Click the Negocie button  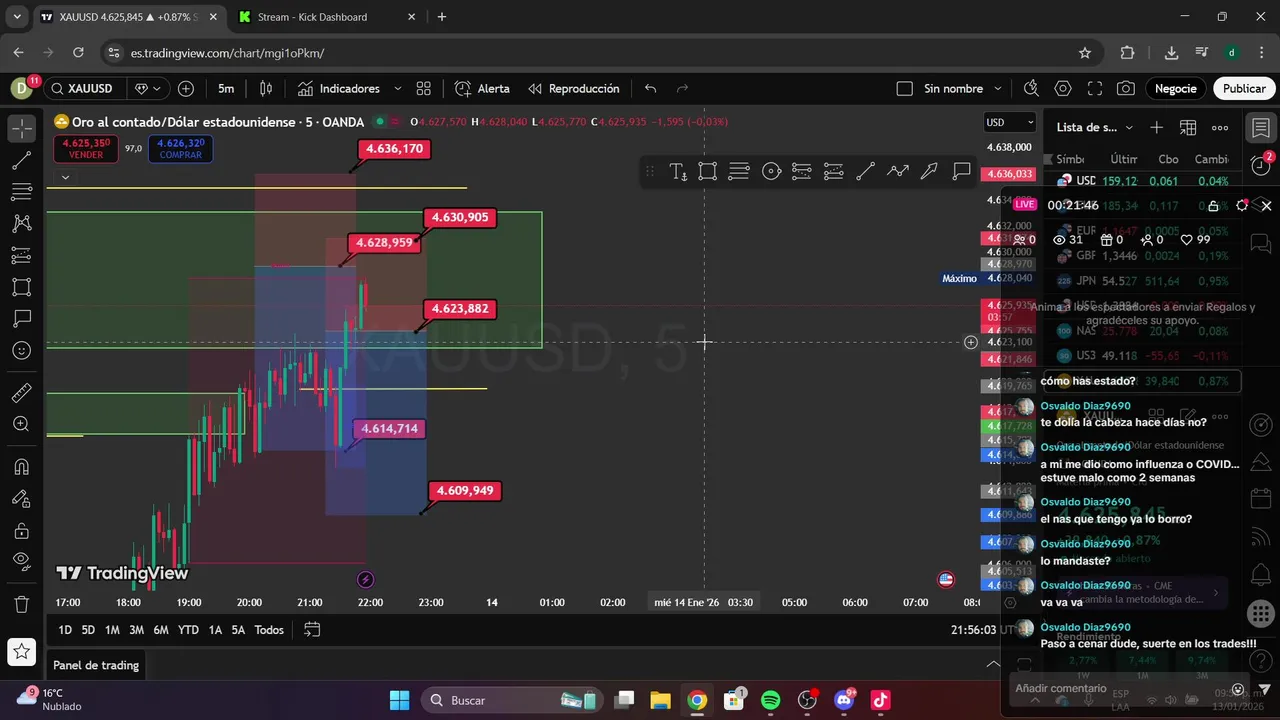[1176, 88]
